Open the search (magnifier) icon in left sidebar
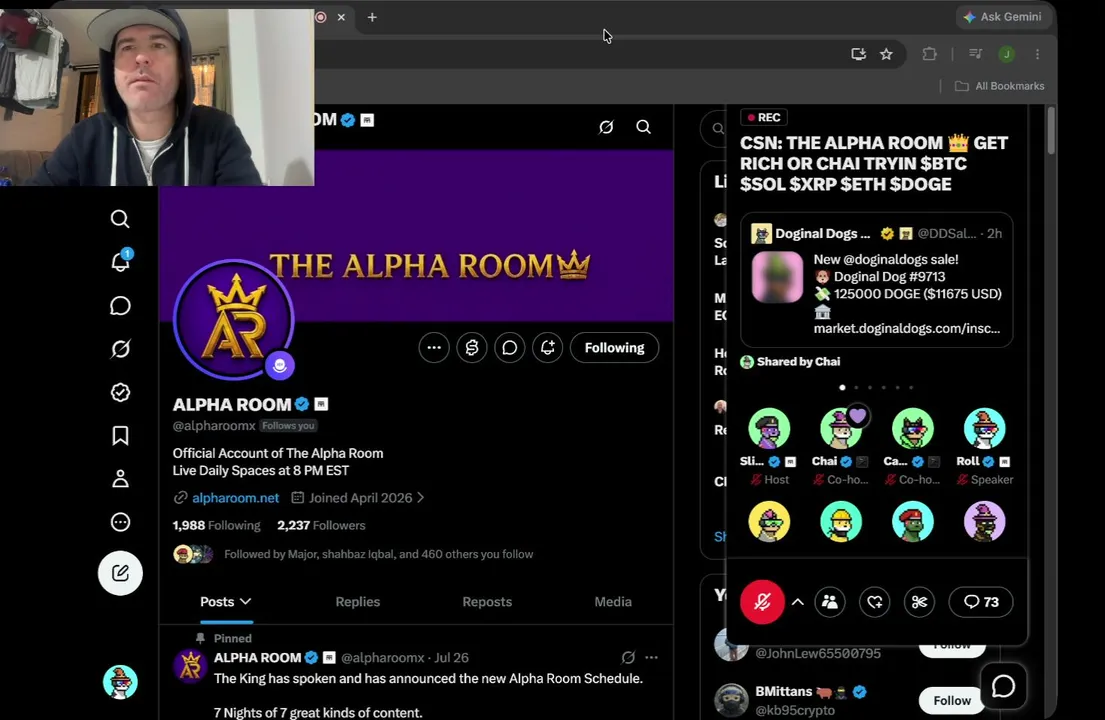The image size is (1105, 720). point(120,219)
